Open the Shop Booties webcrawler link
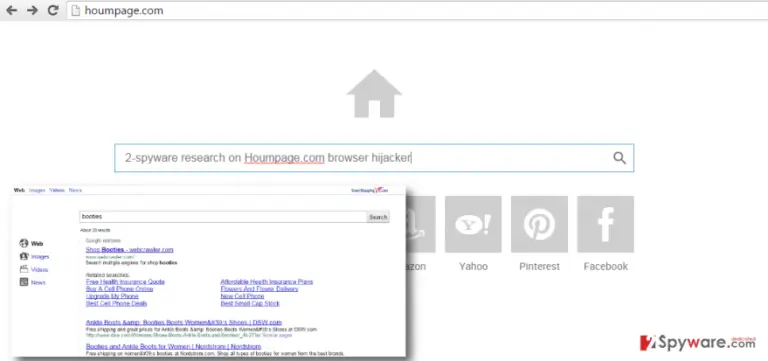Screen dimensions: 768x361 129,250
